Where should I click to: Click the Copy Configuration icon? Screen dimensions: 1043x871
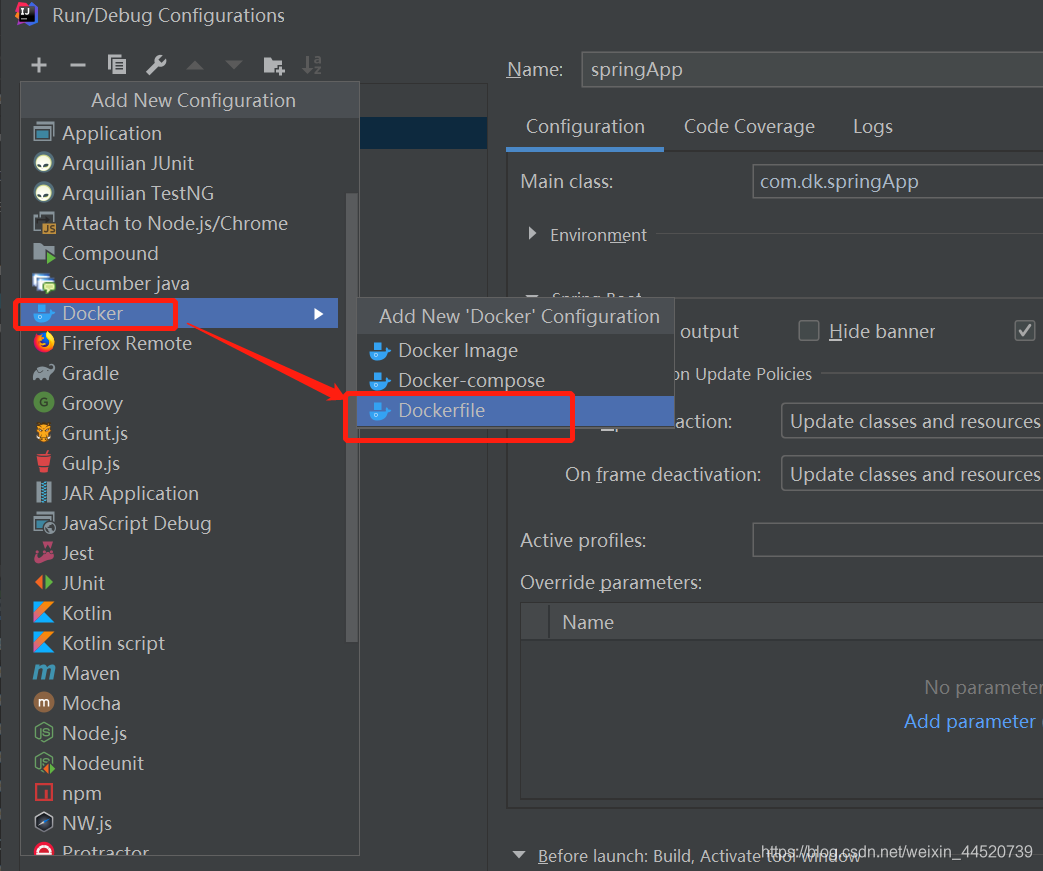[117, 65]
